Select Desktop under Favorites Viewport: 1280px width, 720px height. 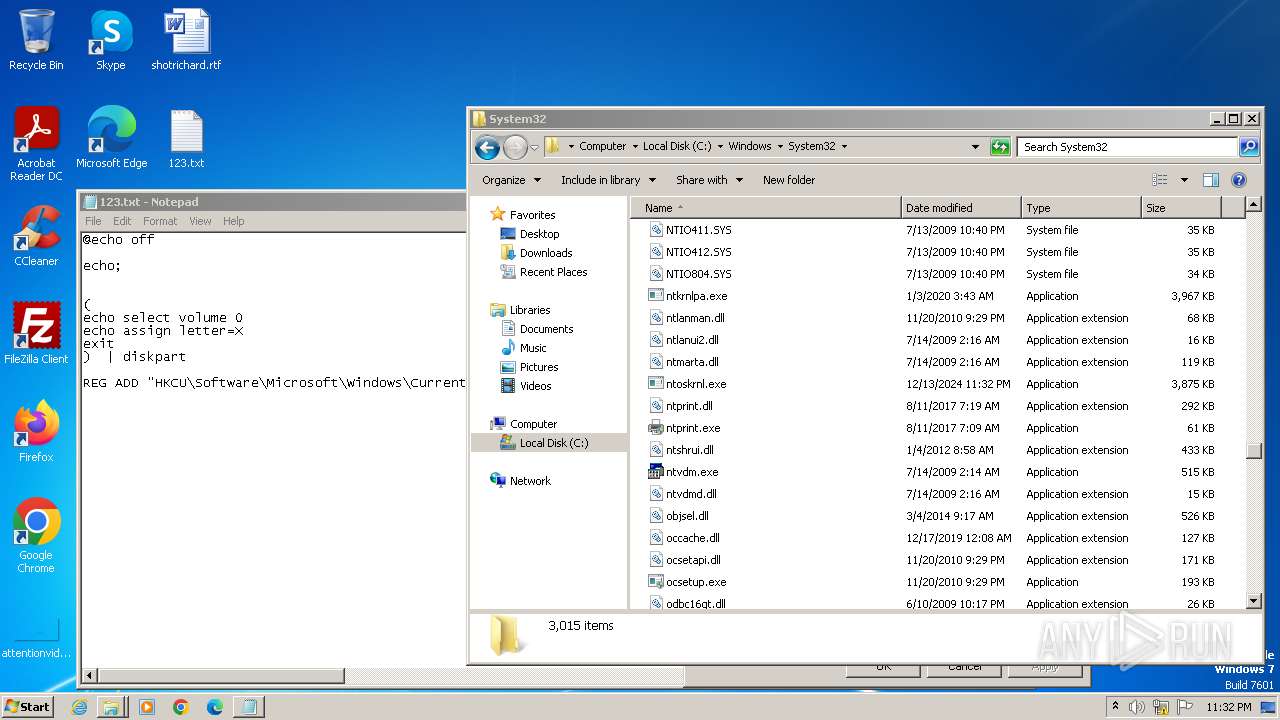click(x=539, y=234)
